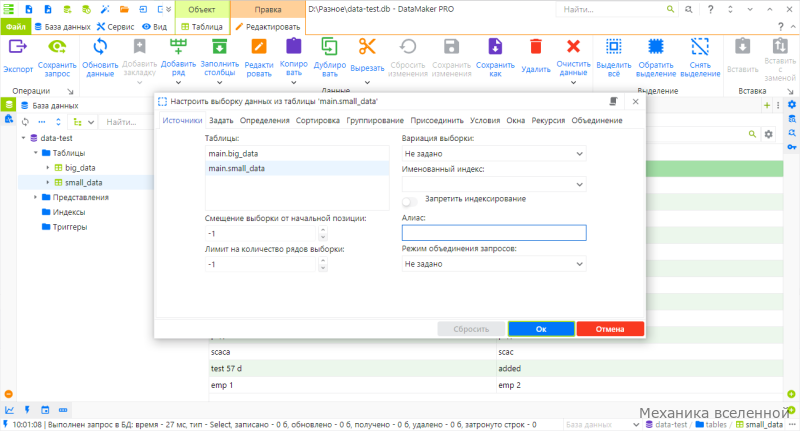Refresh data with Обновить данные
This screenshot has height=431, width=800.
[x=100, y=47]
